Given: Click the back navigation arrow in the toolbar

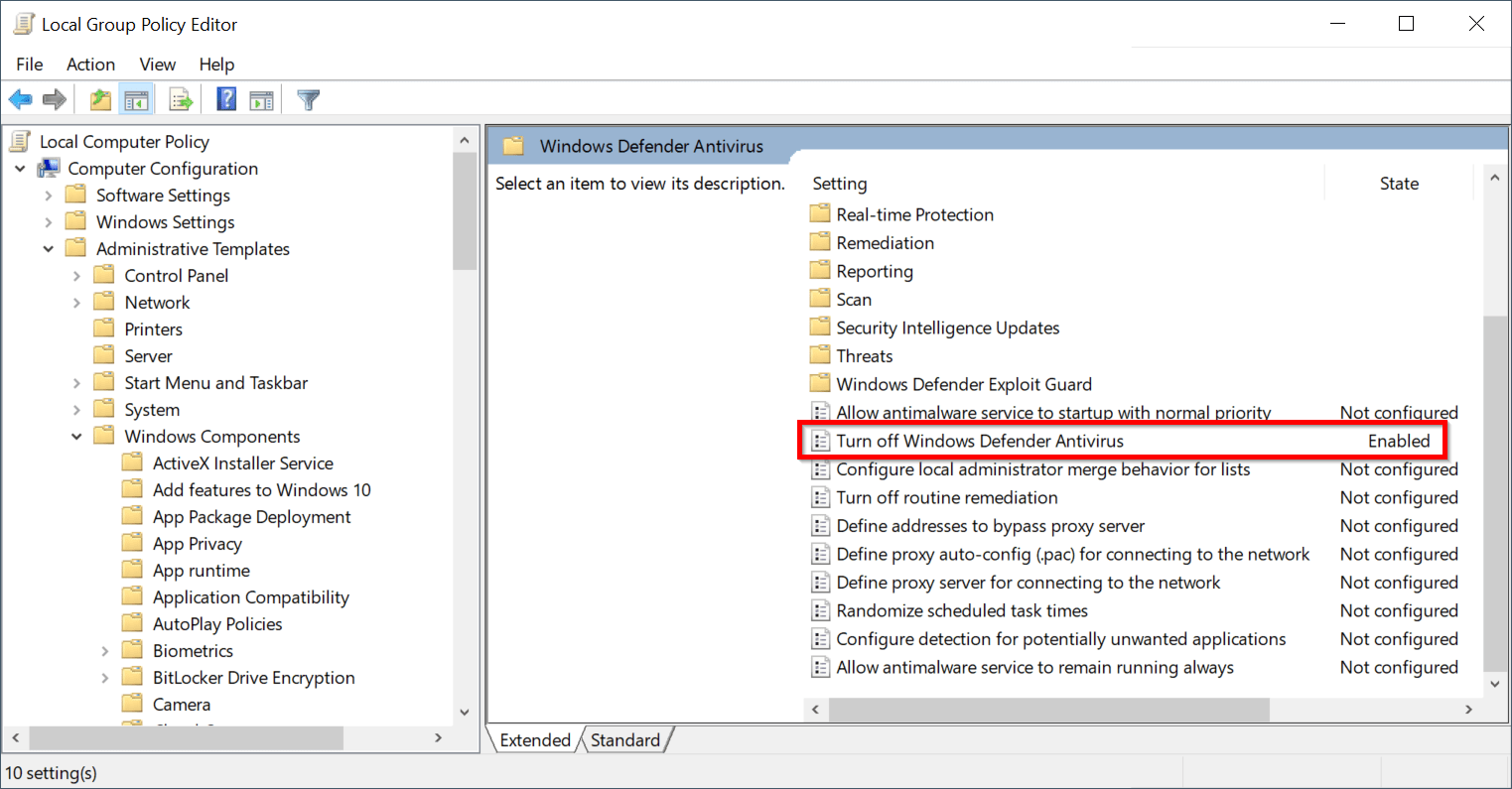Looking at the screenshot, I should (x=20, y=98).
